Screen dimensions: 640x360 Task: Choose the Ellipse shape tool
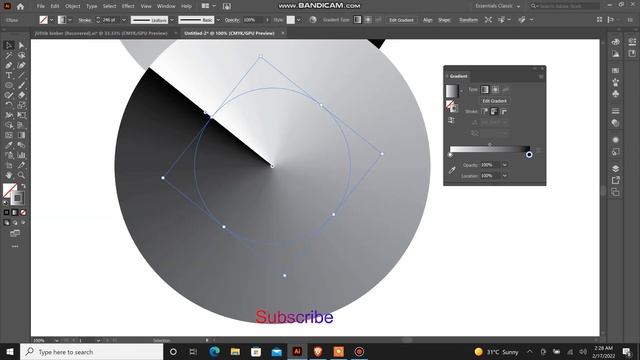point(9,85)
